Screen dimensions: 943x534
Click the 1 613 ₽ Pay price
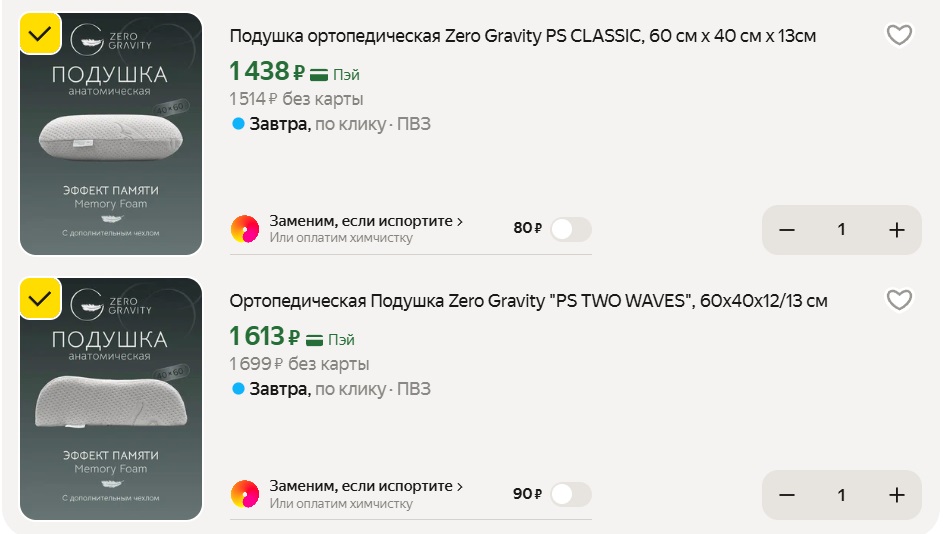[265, 337]
